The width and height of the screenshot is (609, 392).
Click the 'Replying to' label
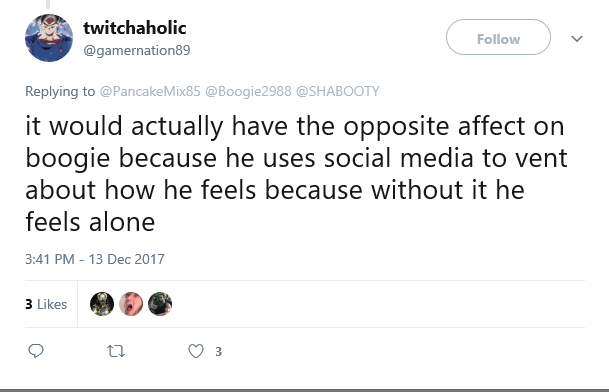click(x=60, y=92)
